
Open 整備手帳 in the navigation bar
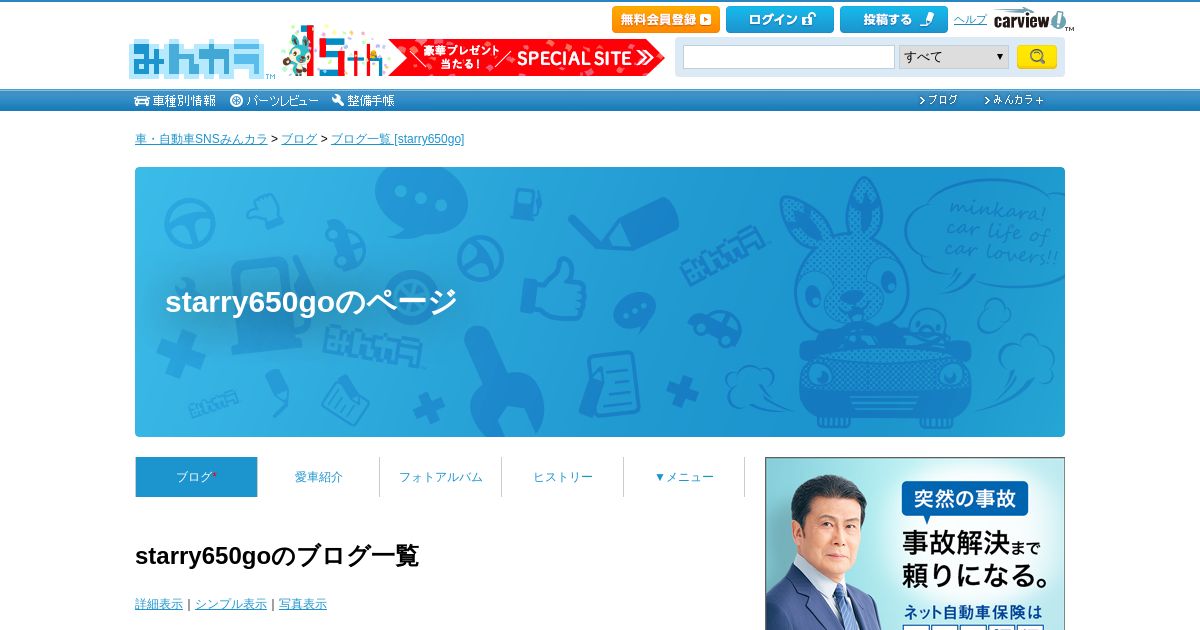[x=363, y=100]
